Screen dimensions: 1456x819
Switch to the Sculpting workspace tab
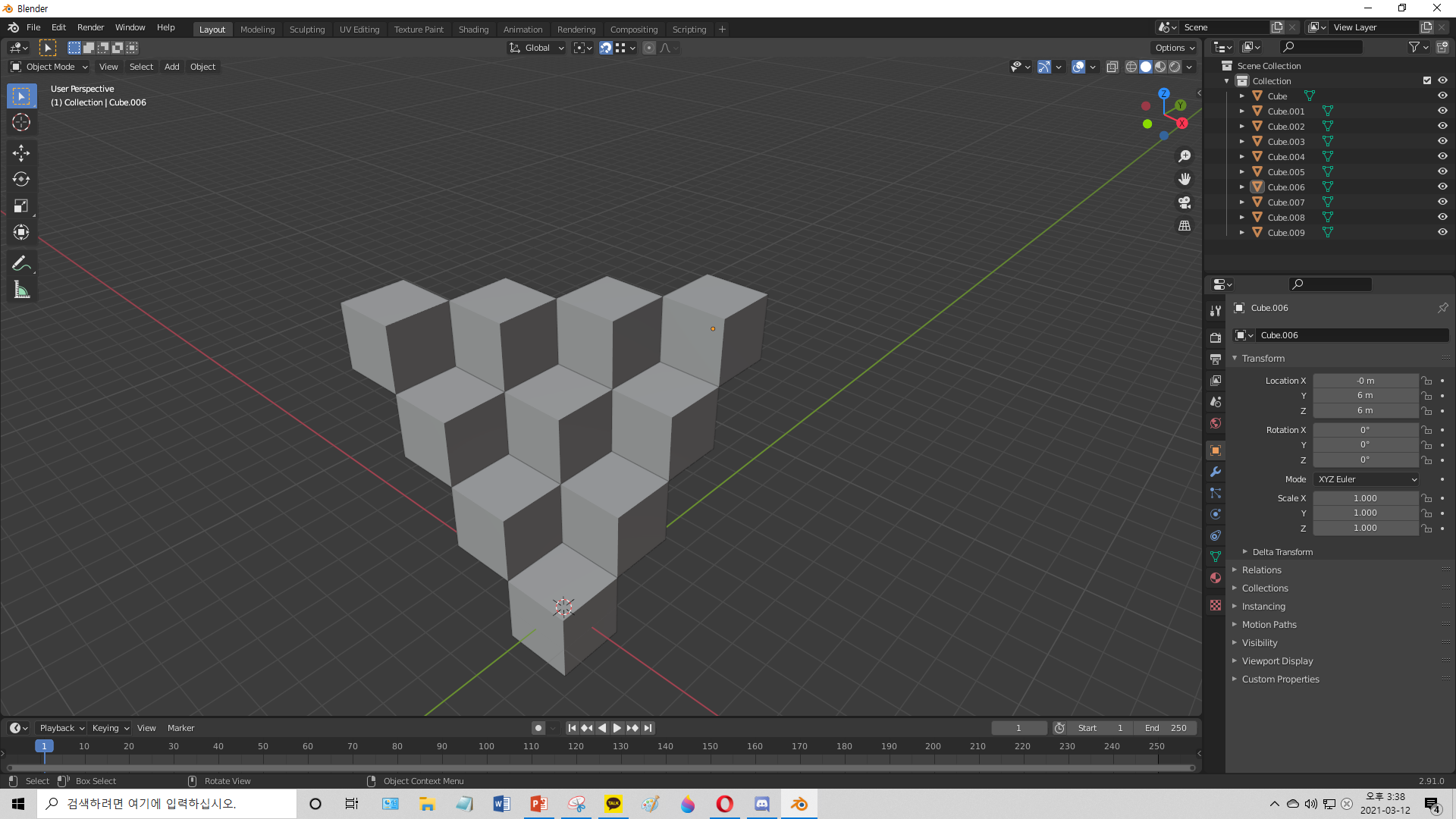(x=306, y=30)
